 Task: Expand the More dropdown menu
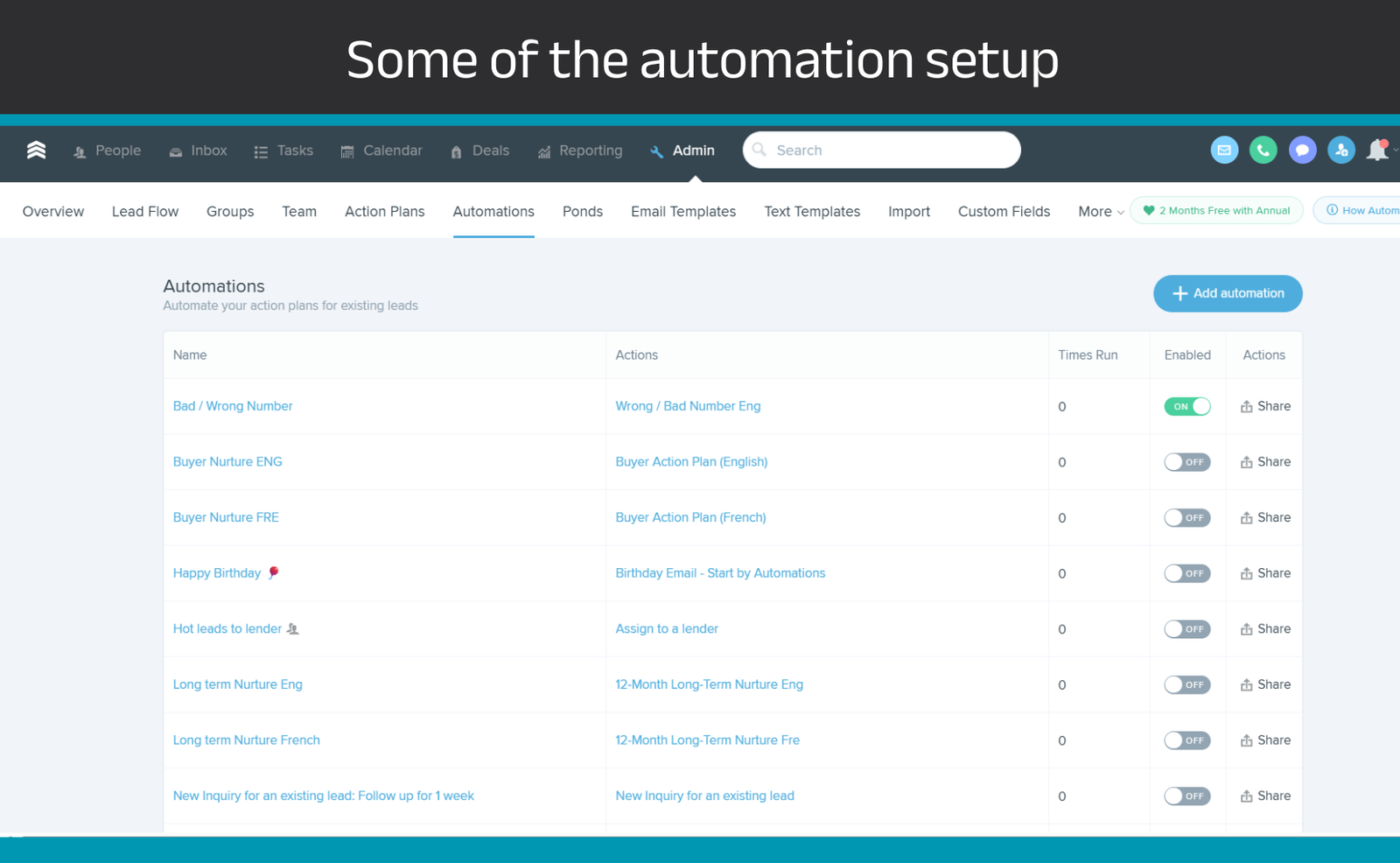click(x=1101, y=212)
